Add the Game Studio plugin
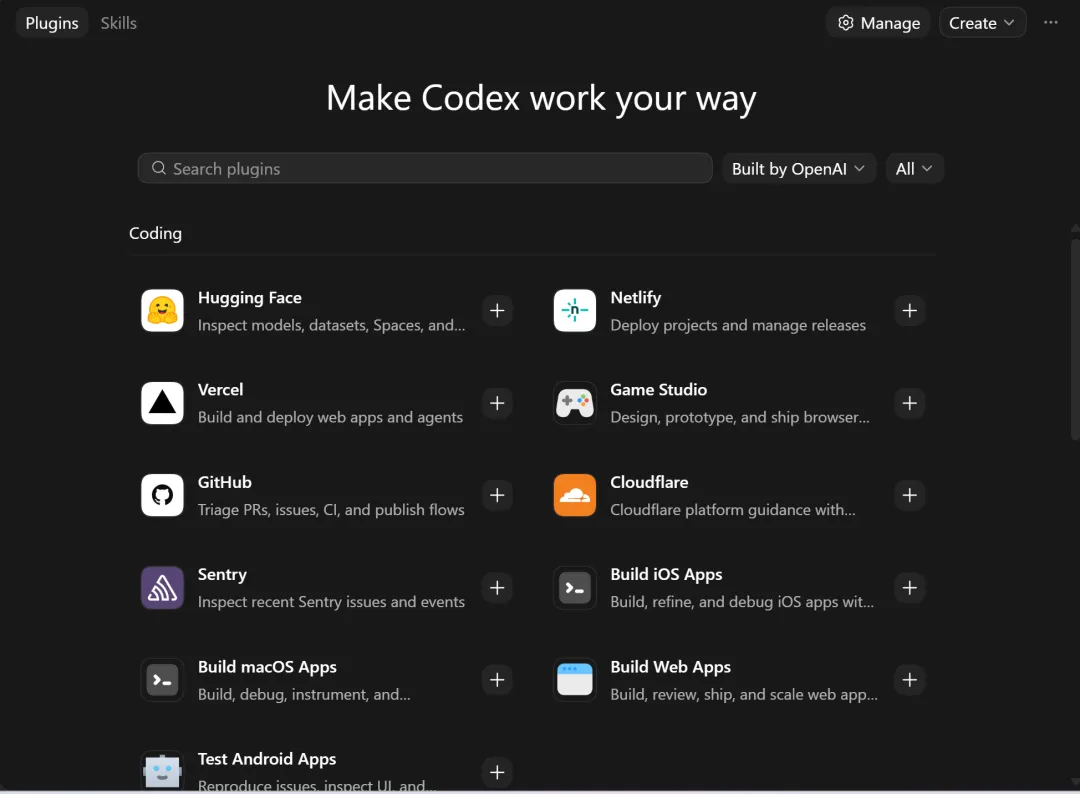The width and height of the screenshot is (1080, 794). click(x=909, y=403)
